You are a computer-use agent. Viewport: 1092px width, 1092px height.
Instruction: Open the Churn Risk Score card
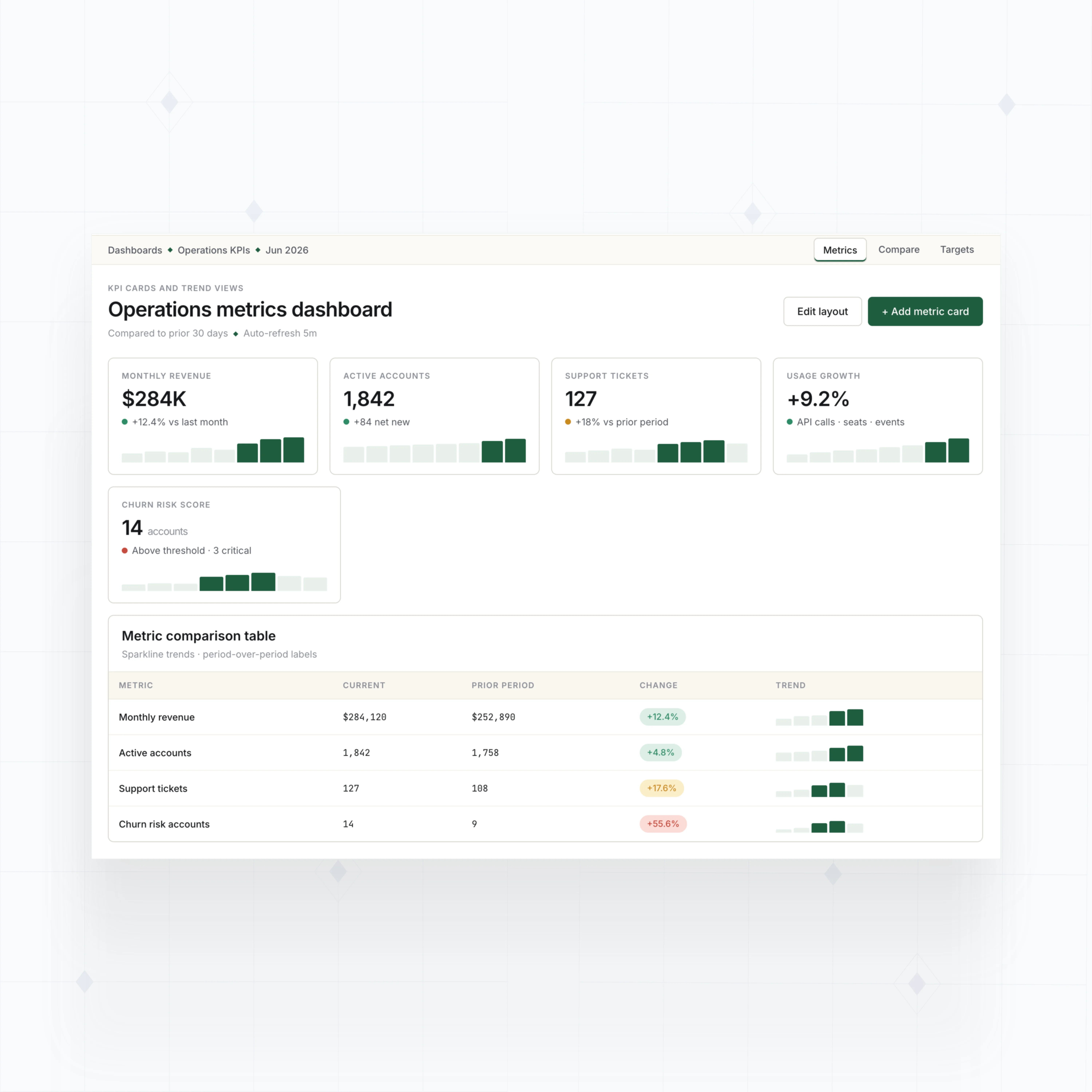pos(224,545)
